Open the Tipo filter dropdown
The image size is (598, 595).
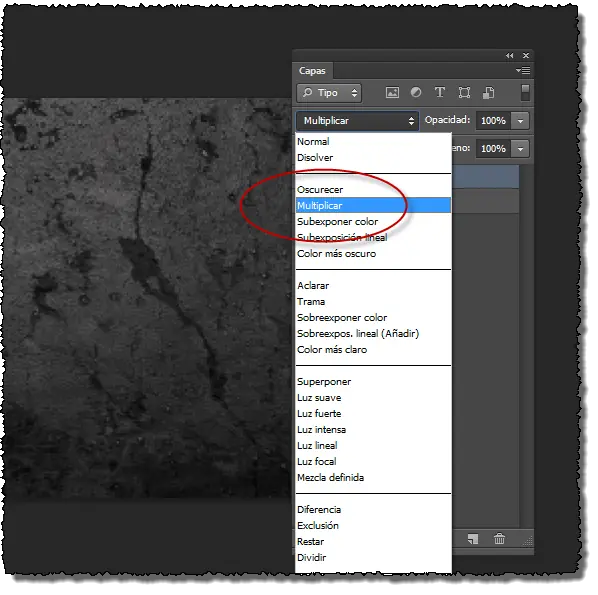[x=329, y=93]
